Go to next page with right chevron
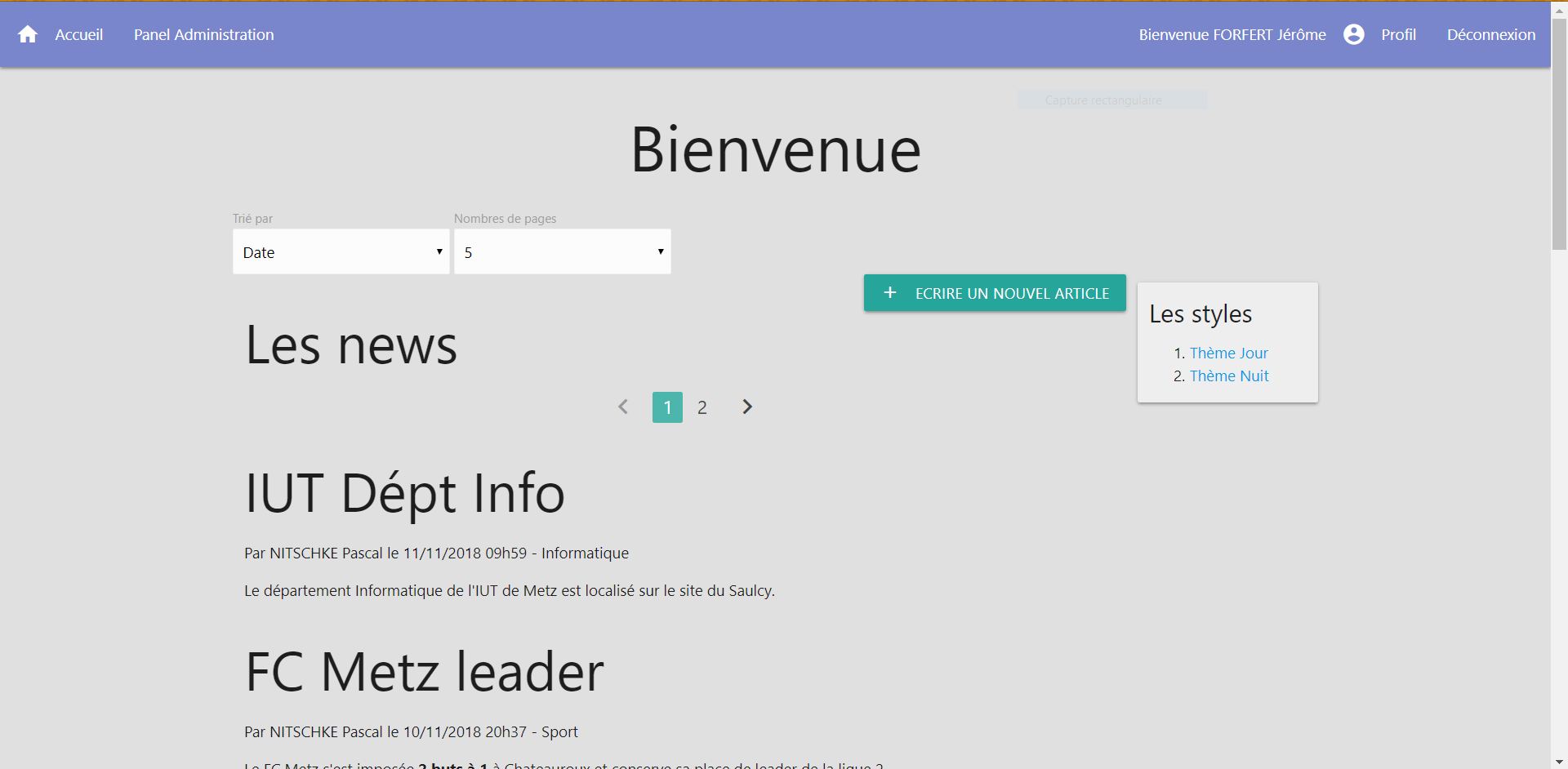 click(x=746, y=407)
